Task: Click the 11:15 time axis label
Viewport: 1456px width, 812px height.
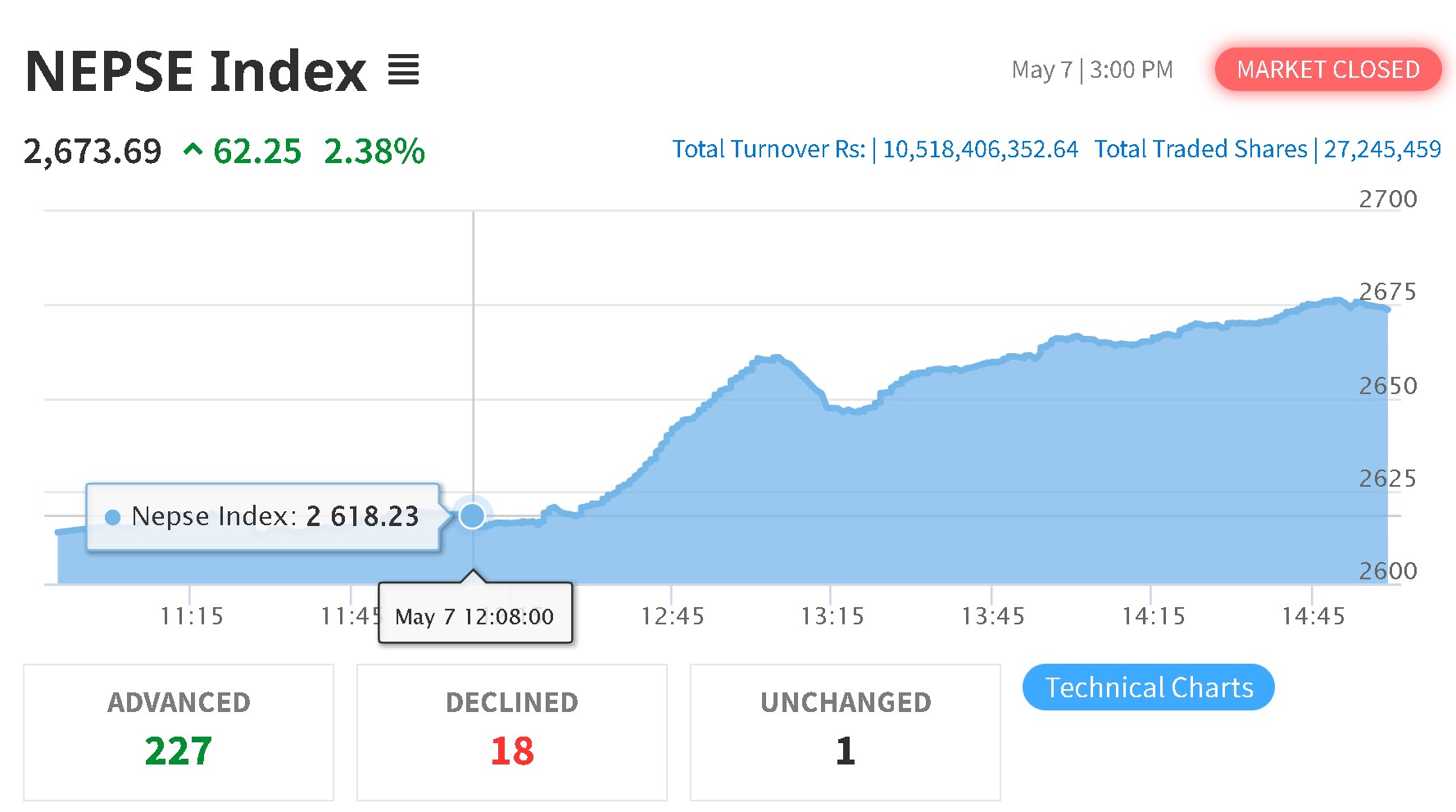Action: (x=191, y=616)
